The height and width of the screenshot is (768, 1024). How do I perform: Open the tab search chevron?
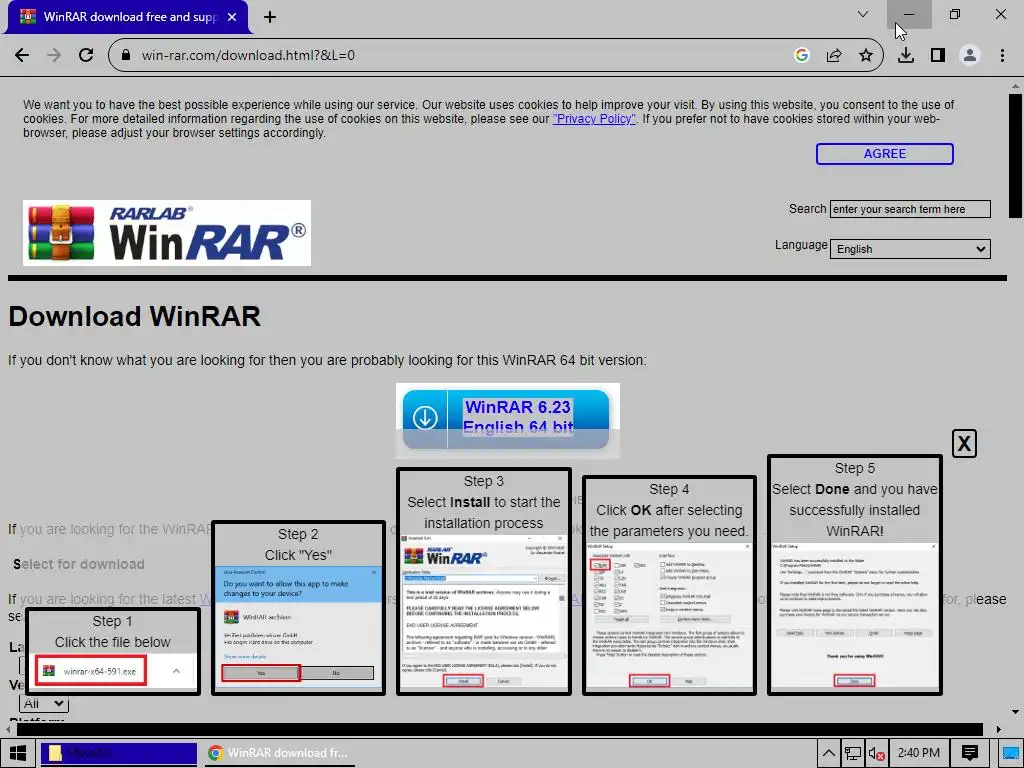[863, 14]
